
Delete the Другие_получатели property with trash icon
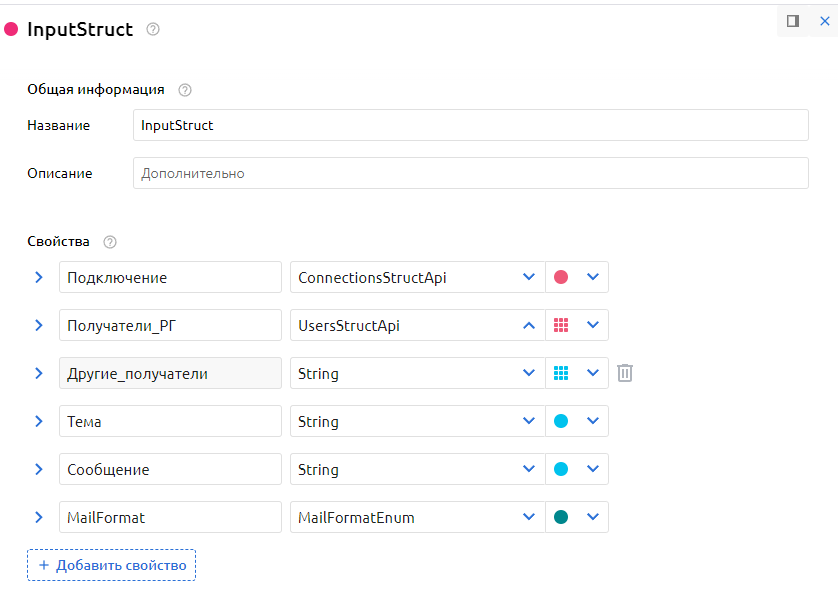(x=625, y=373)
